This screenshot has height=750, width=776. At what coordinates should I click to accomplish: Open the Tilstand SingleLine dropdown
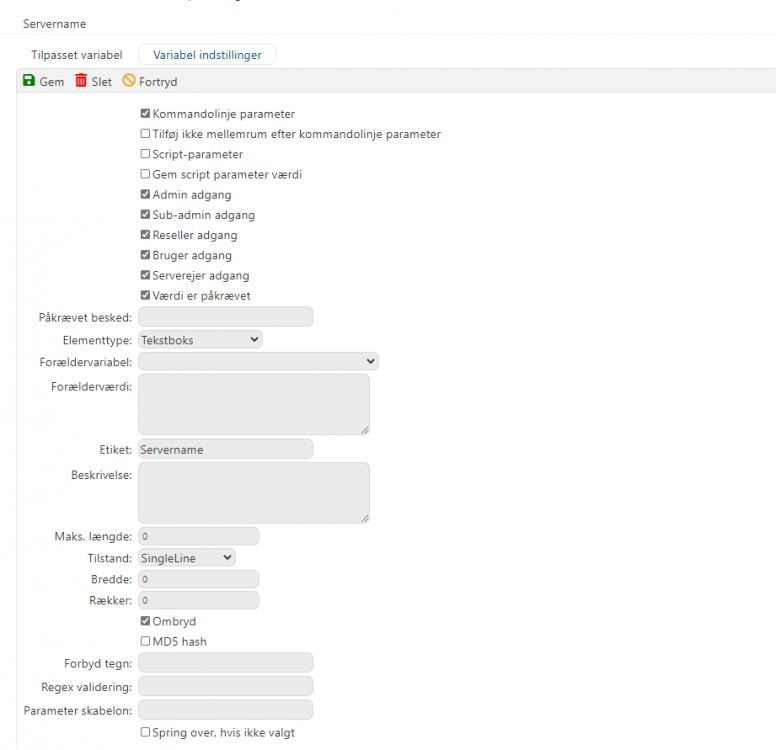[x=187, y=557]
